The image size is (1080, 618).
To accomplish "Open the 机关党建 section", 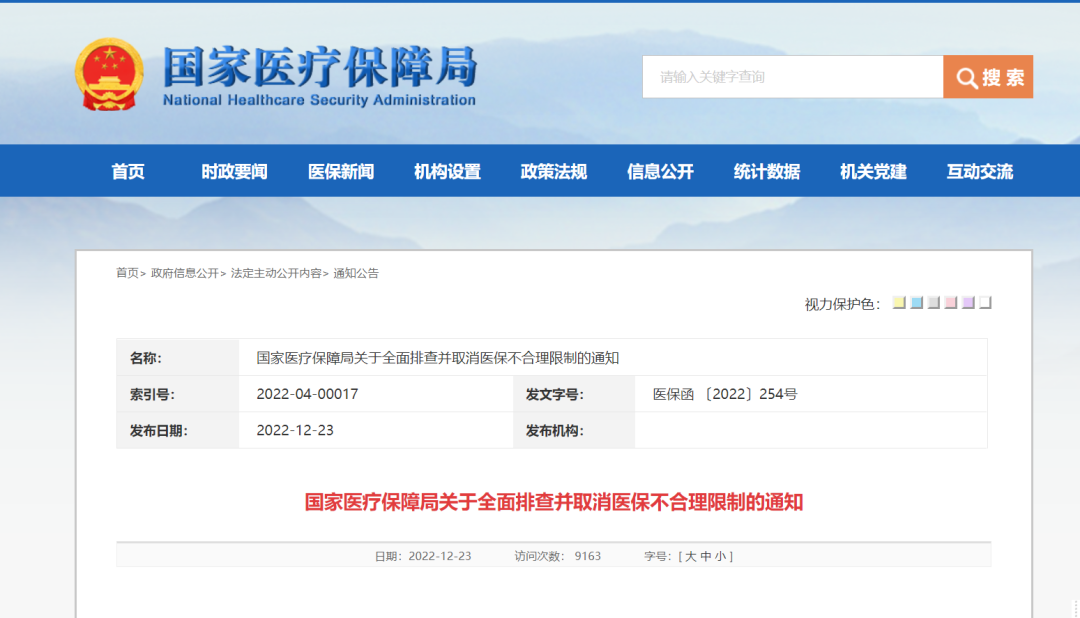I will click(x=871, y=171).
